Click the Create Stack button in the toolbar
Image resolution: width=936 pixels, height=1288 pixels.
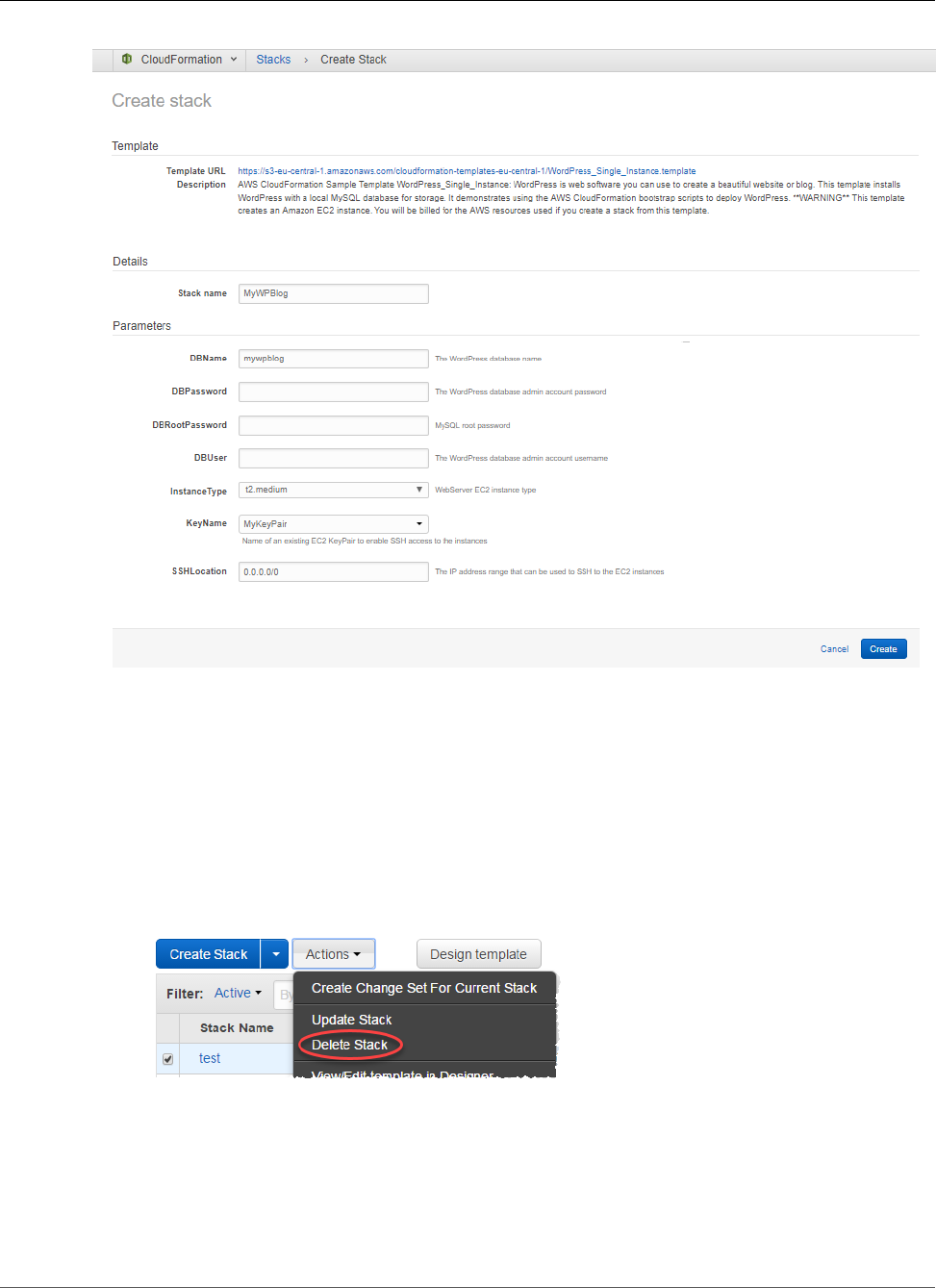[x=208, y=954]
